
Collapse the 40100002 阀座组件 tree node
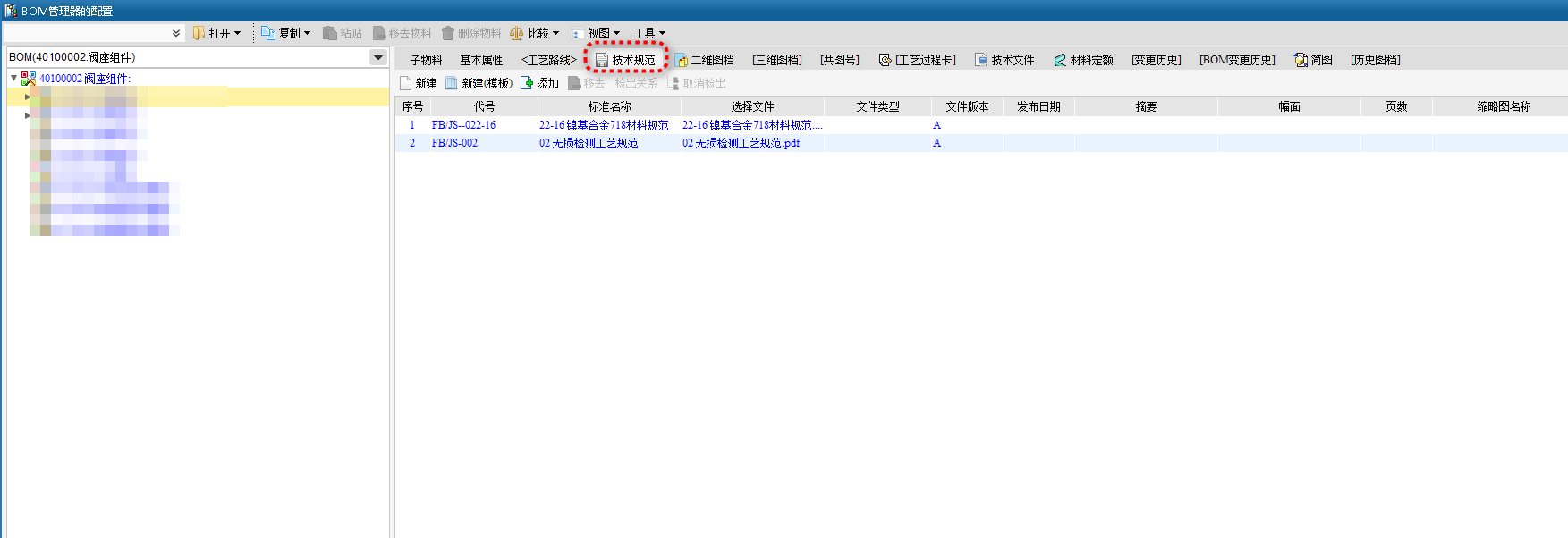click(x=13, y=79)
